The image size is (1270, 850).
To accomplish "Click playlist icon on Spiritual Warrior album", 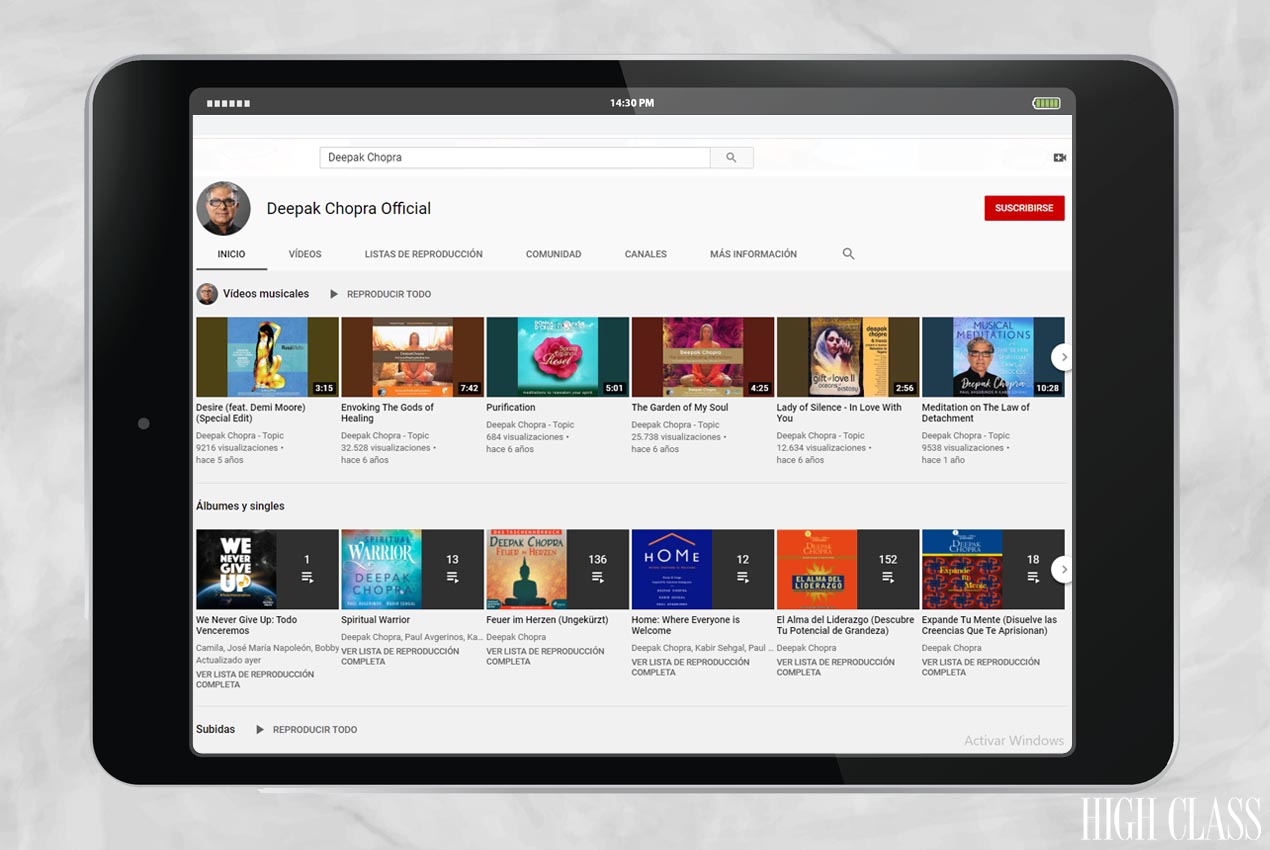I will click(452, 577).
